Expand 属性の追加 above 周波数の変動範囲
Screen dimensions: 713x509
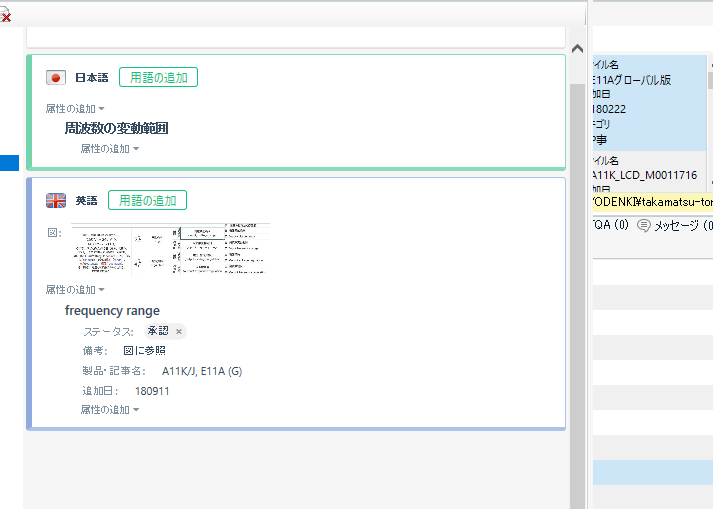[x=75, y=108]
